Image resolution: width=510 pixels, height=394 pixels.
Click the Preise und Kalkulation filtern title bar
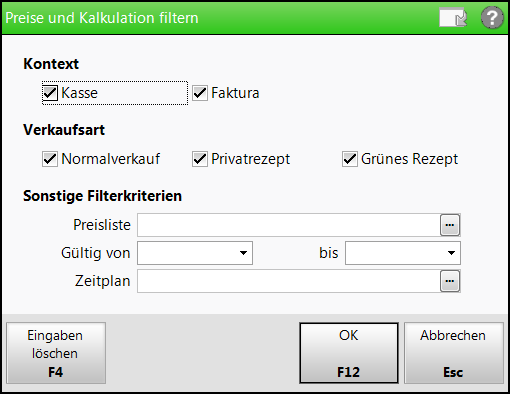tap(220, 18)
